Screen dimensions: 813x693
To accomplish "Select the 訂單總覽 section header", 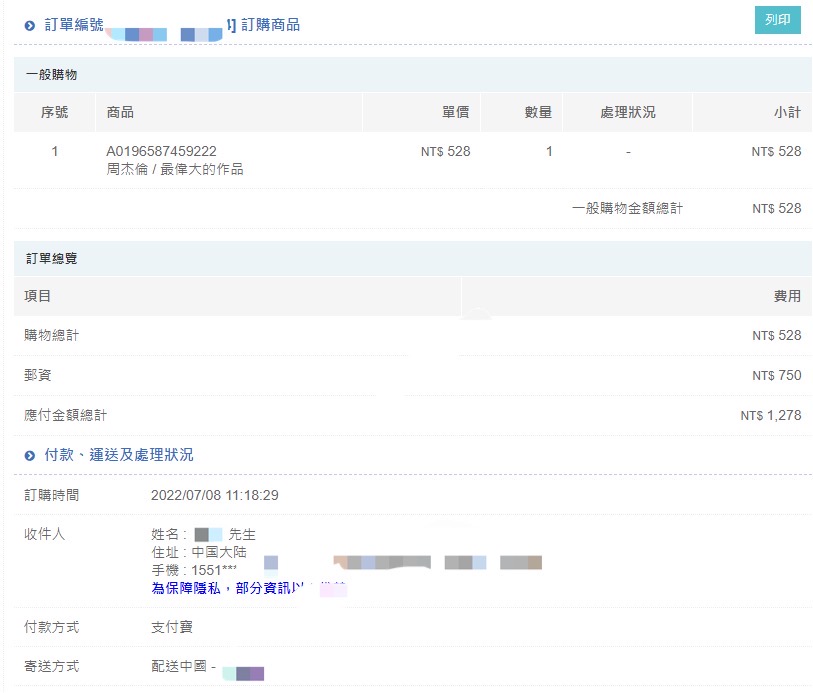I will coord(51,259).
